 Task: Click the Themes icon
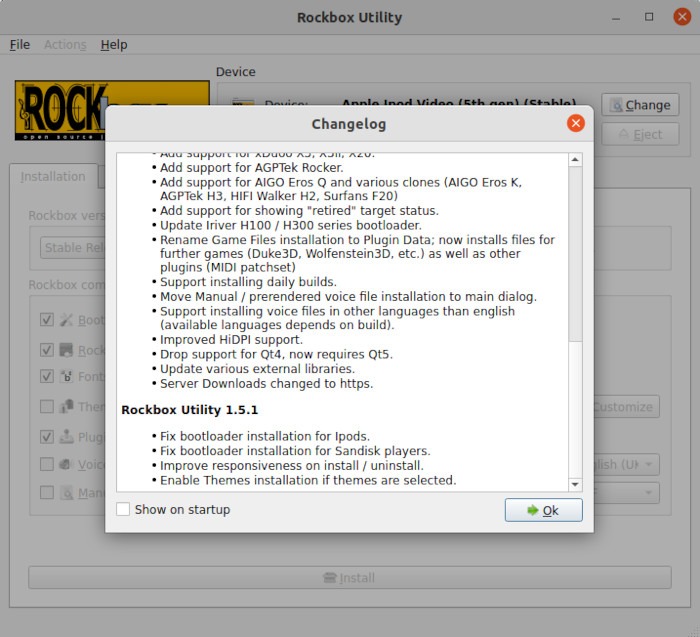click(x=67, y=407)
